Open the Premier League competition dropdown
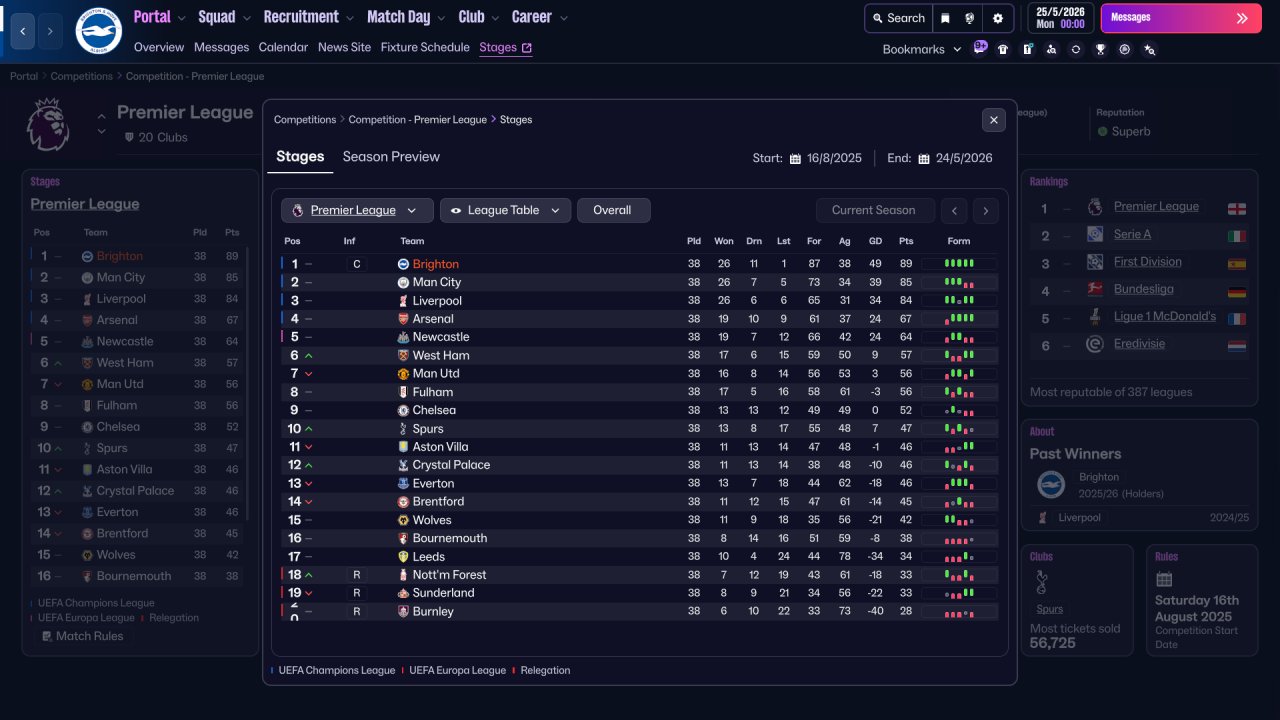Viewport: 1280px width, 720px height. point(357,210)
